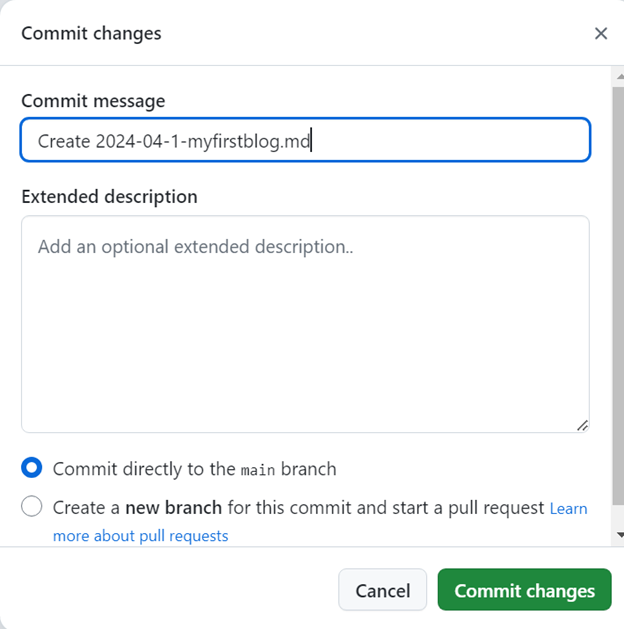Click the Extended description label

click(109, 197)
